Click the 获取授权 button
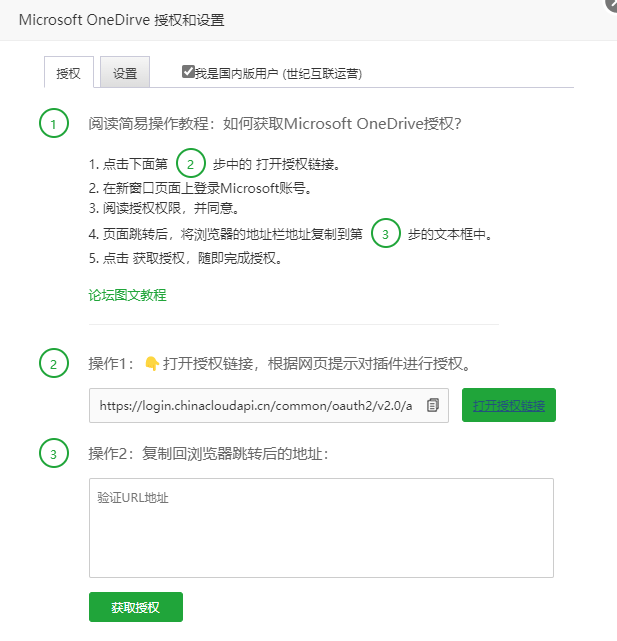This screenshot has width=617, height=641. [x=136, y=607]
